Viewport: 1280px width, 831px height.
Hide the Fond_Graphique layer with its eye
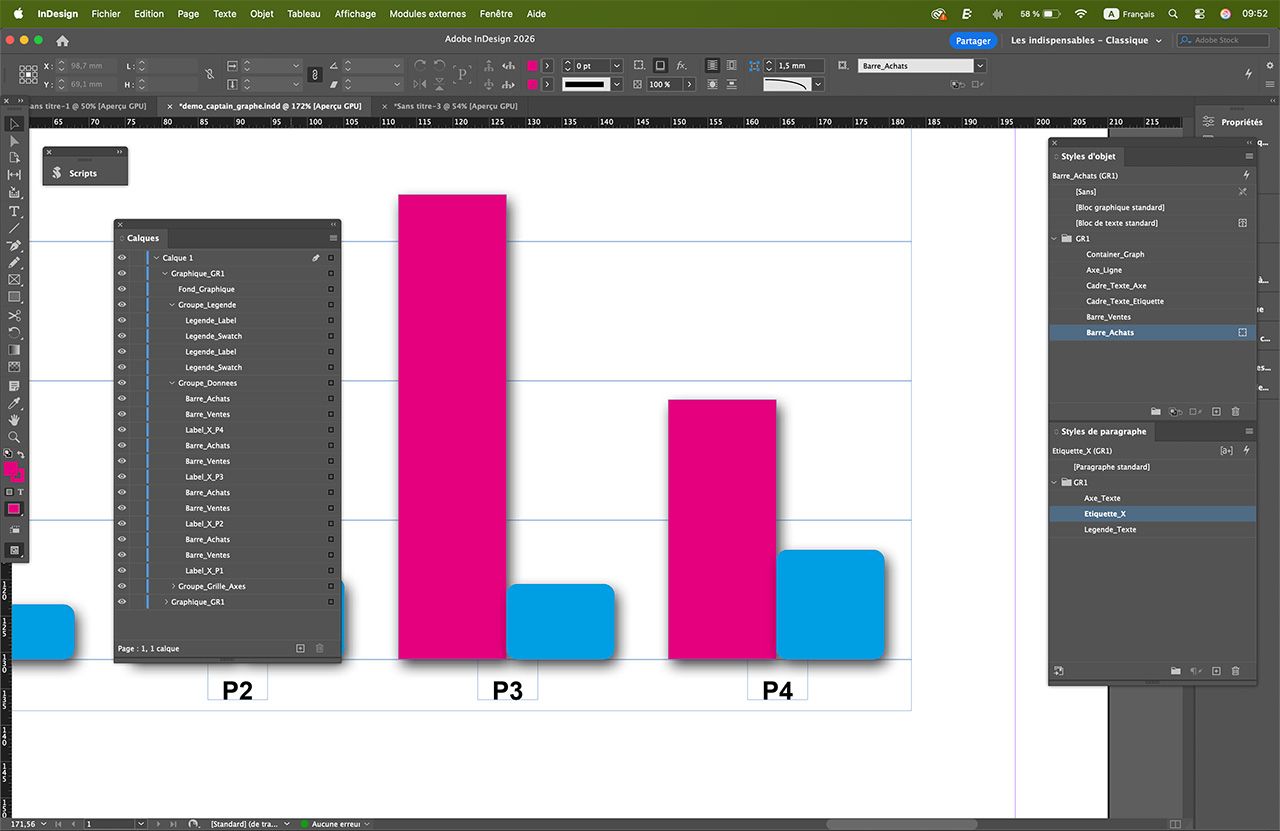121,289
